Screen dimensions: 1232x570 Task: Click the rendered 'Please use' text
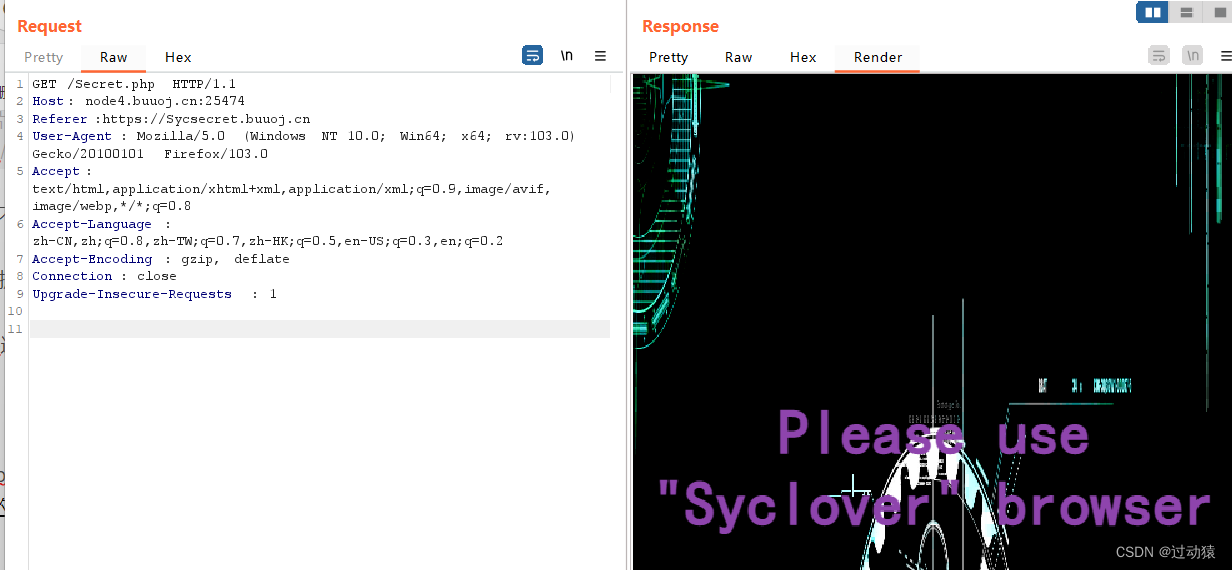pyautogui.click(x=933, y=434)
